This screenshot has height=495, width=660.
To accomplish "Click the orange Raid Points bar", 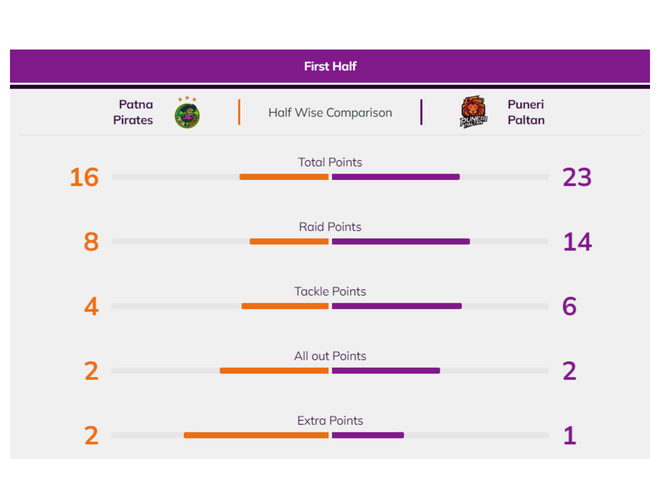I will click(289, 241).
